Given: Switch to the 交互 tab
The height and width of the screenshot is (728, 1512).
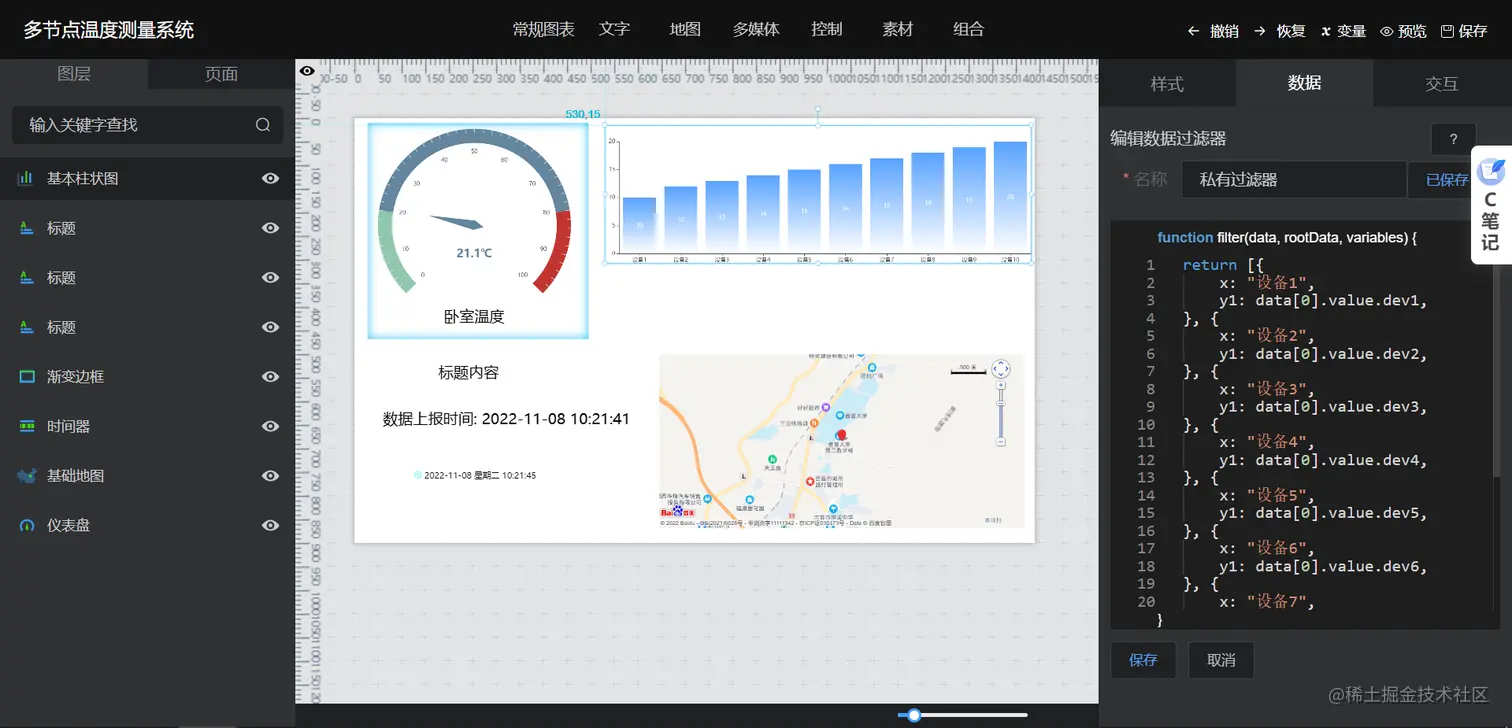Looking at the screenshot, I should coord(1442,84).
